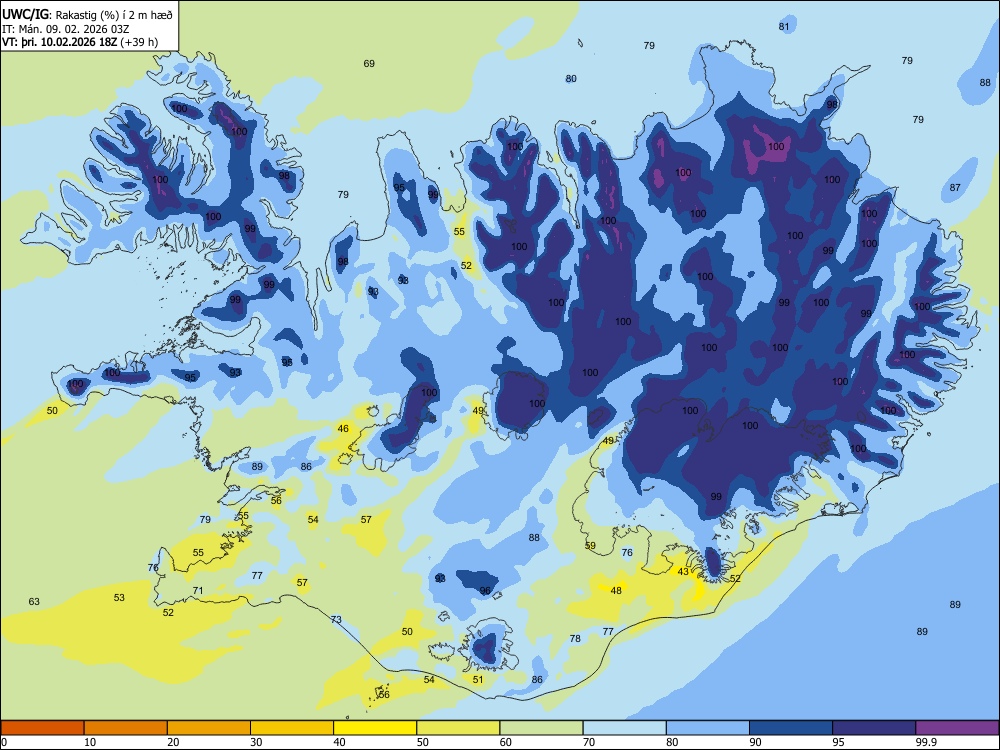Click the purple above-99.9 legend swatch
1000x750 pixels.
point(957,728)
